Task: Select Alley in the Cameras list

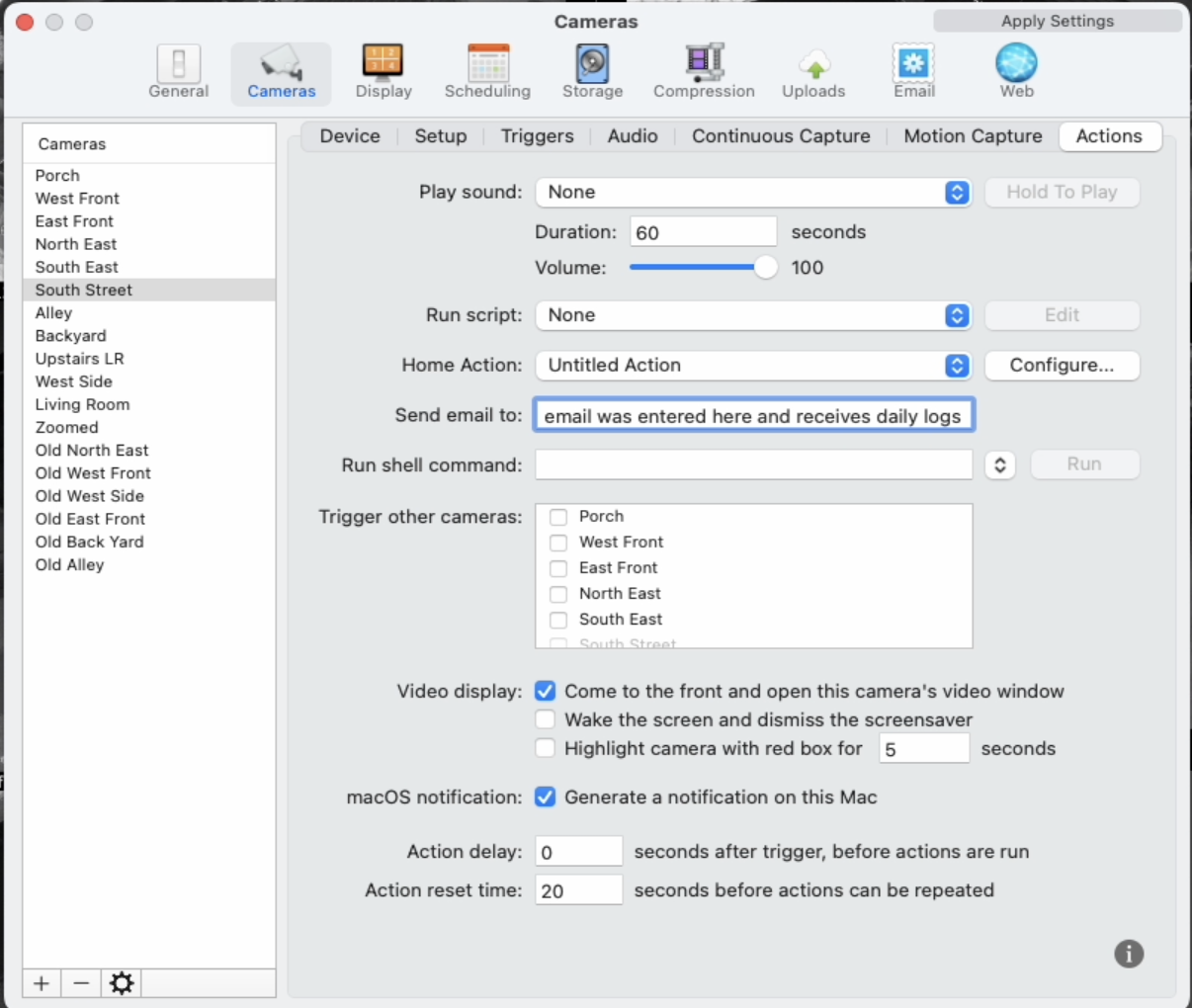Action: tap(149, 312)
